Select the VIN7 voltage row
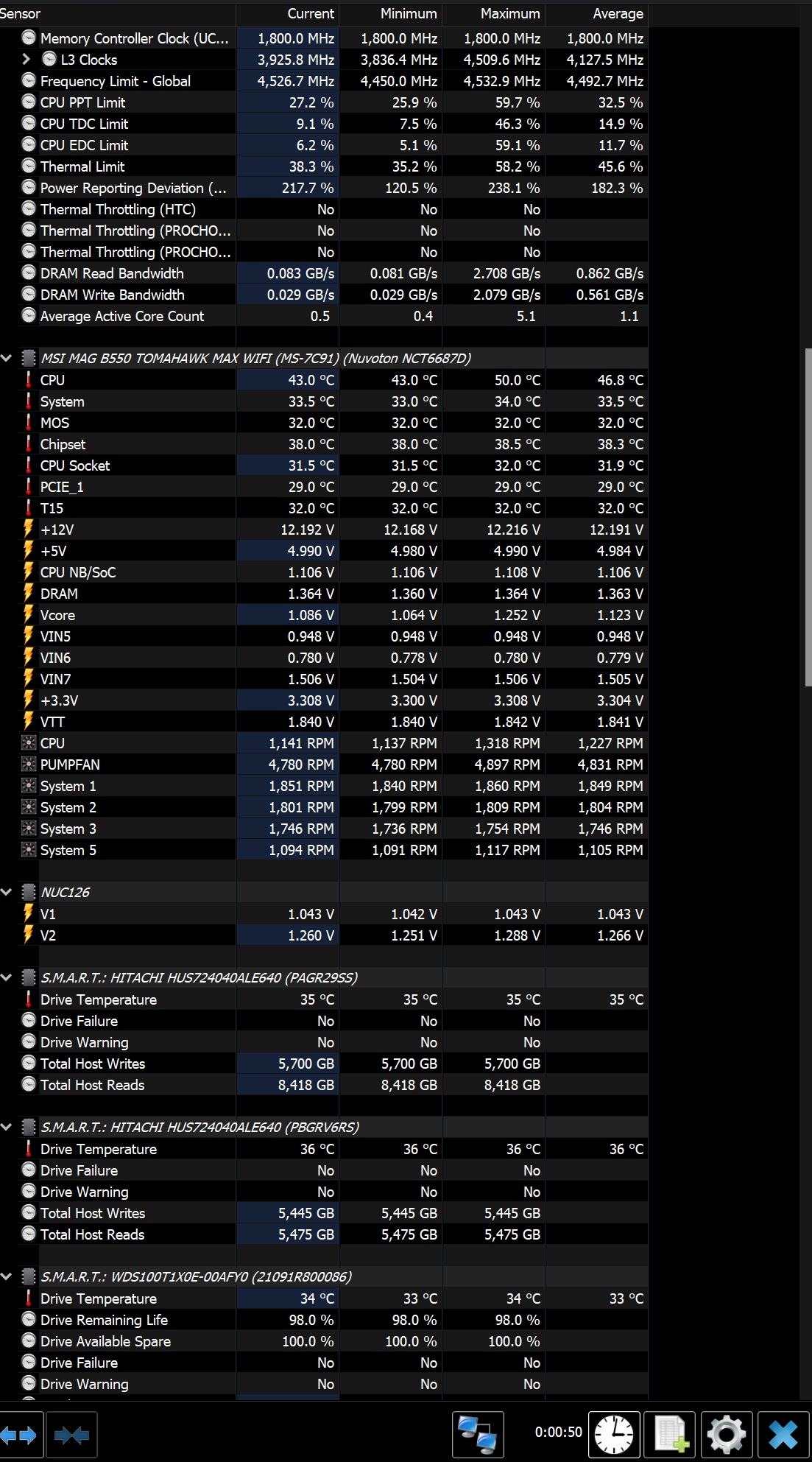This screenshot has width=812, height=1462. (324, 678)
